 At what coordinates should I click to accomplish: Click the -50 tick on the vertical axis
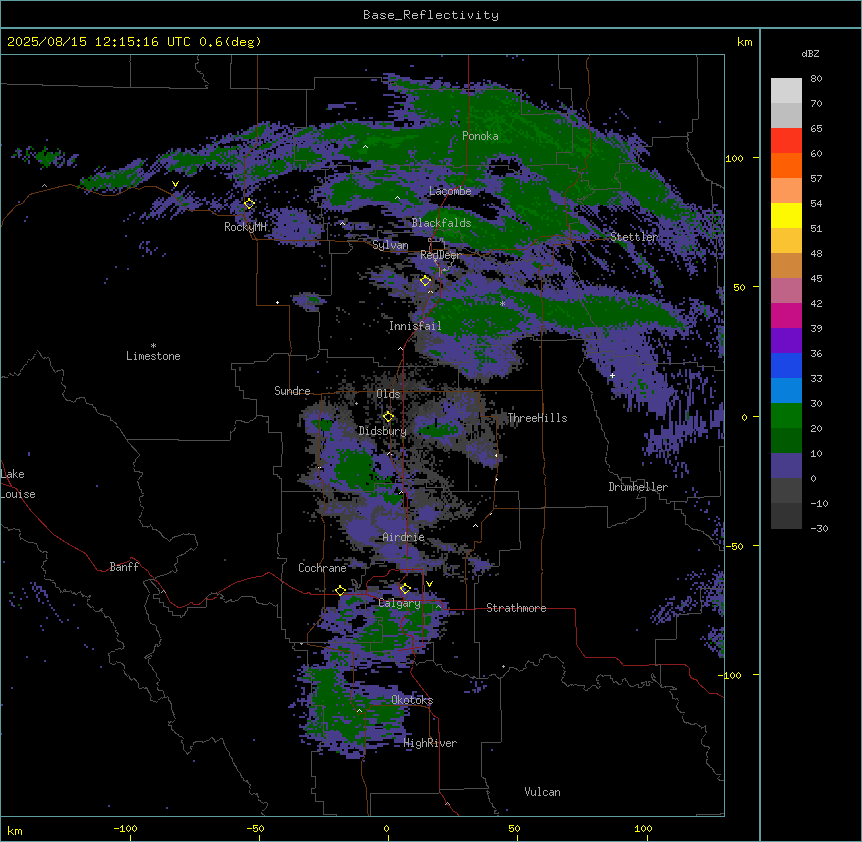734,546
